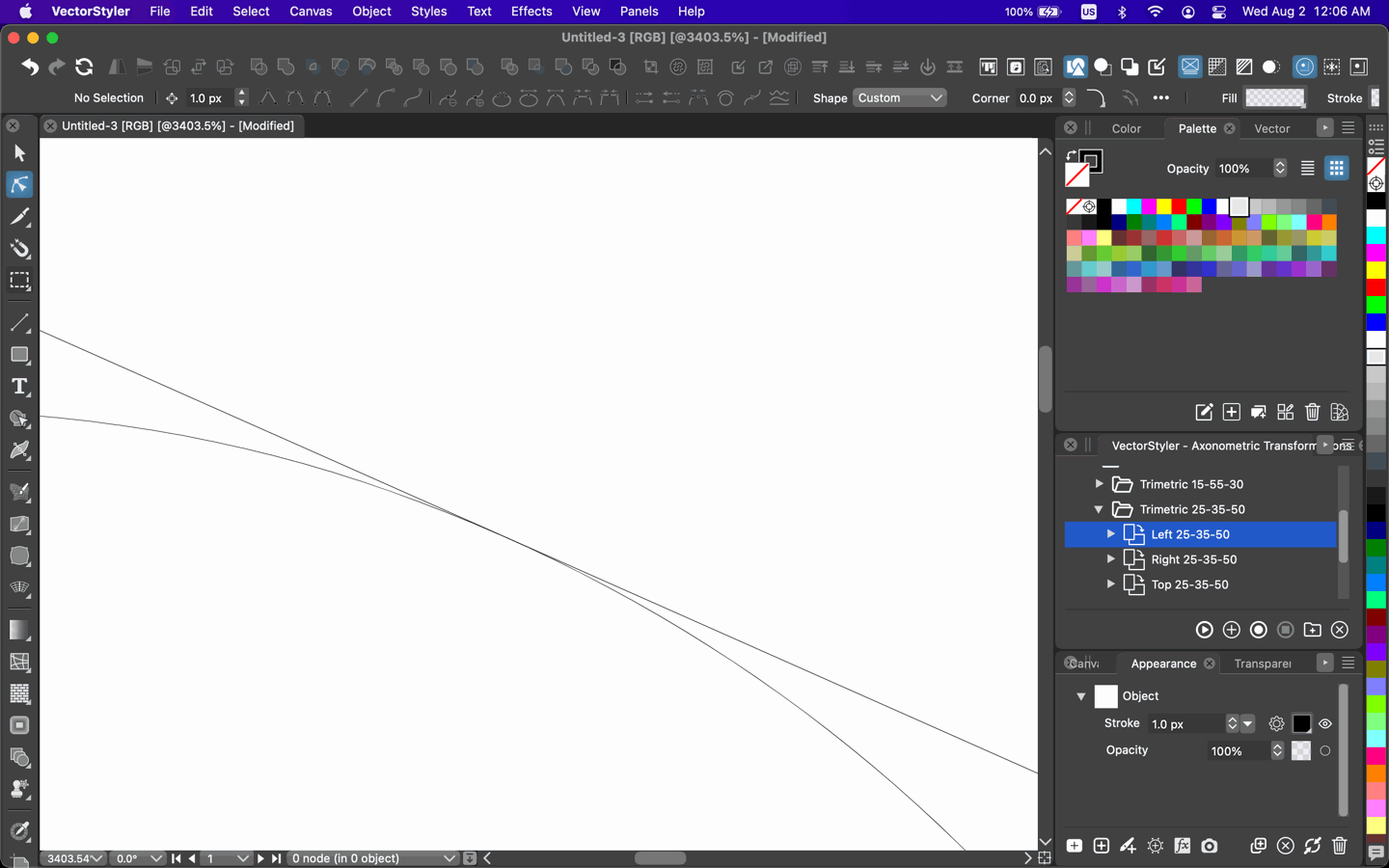Click the record action button
This screenshot has width=1389, height=868.
[1258, 630]
